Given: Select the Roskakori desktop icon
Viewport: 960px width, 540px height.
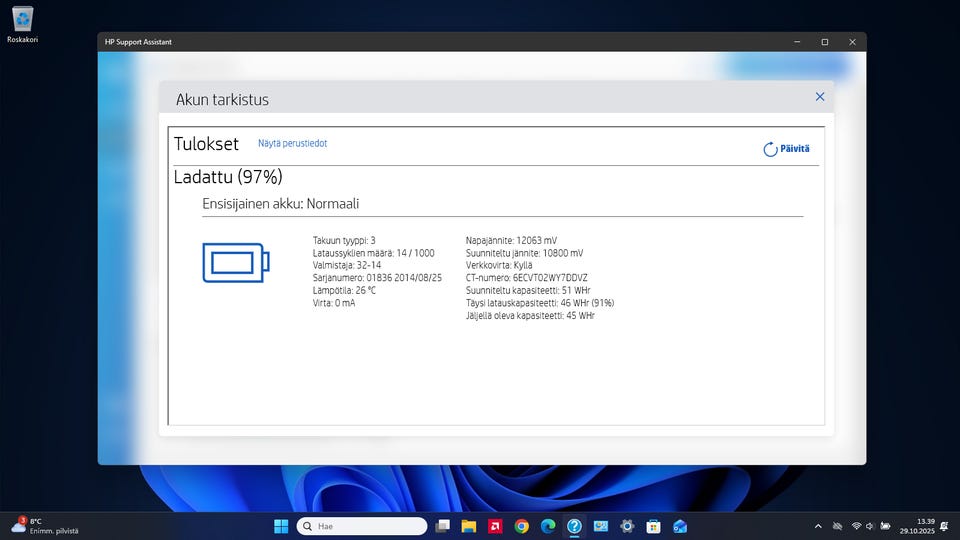Looking at the screenshot, I should 23,24.
